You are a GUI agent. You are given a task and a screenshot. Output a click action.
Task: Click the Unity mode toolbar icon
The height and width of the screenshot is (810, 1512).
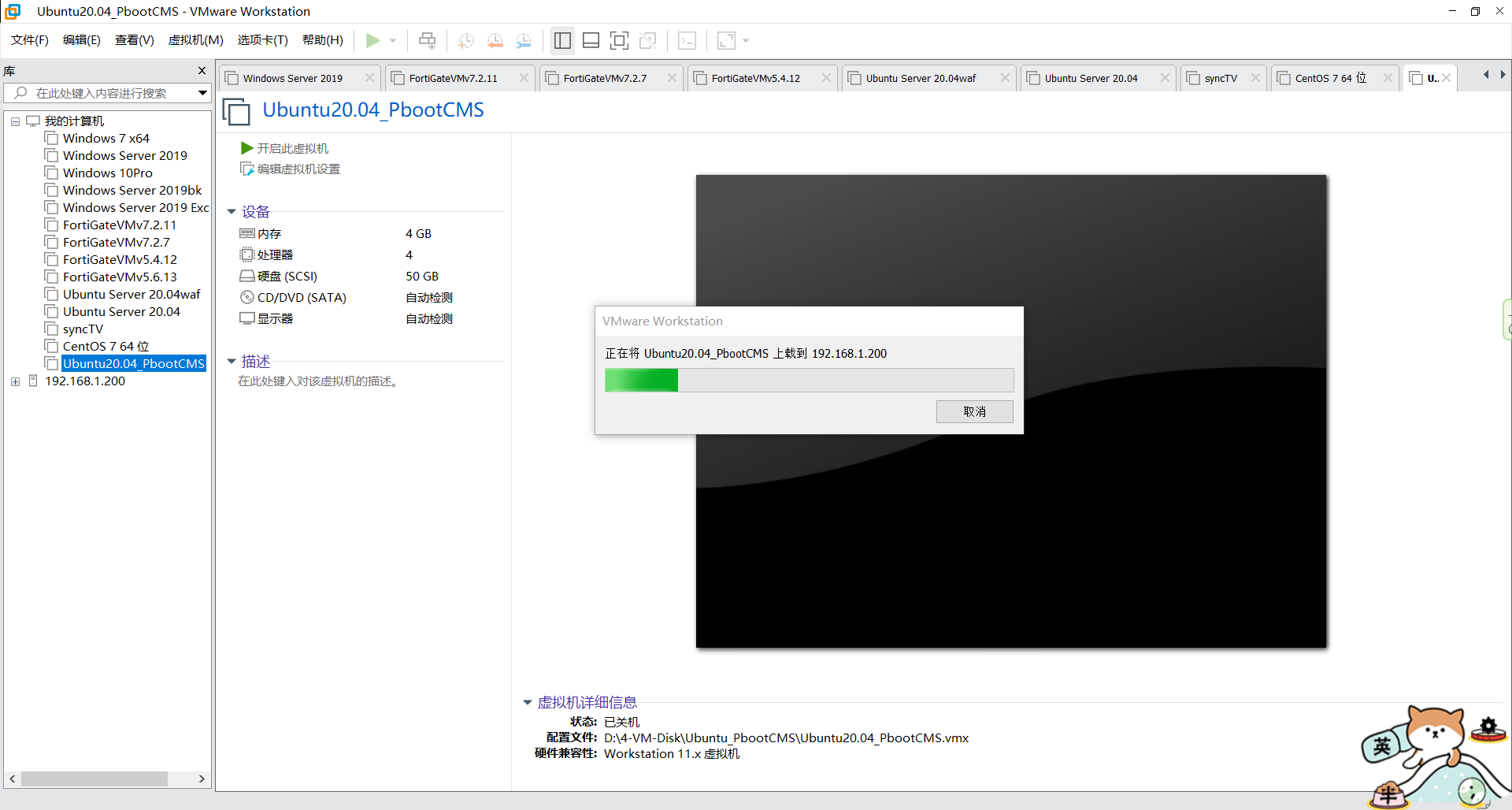pyautogui.click(x=648, y=40)
